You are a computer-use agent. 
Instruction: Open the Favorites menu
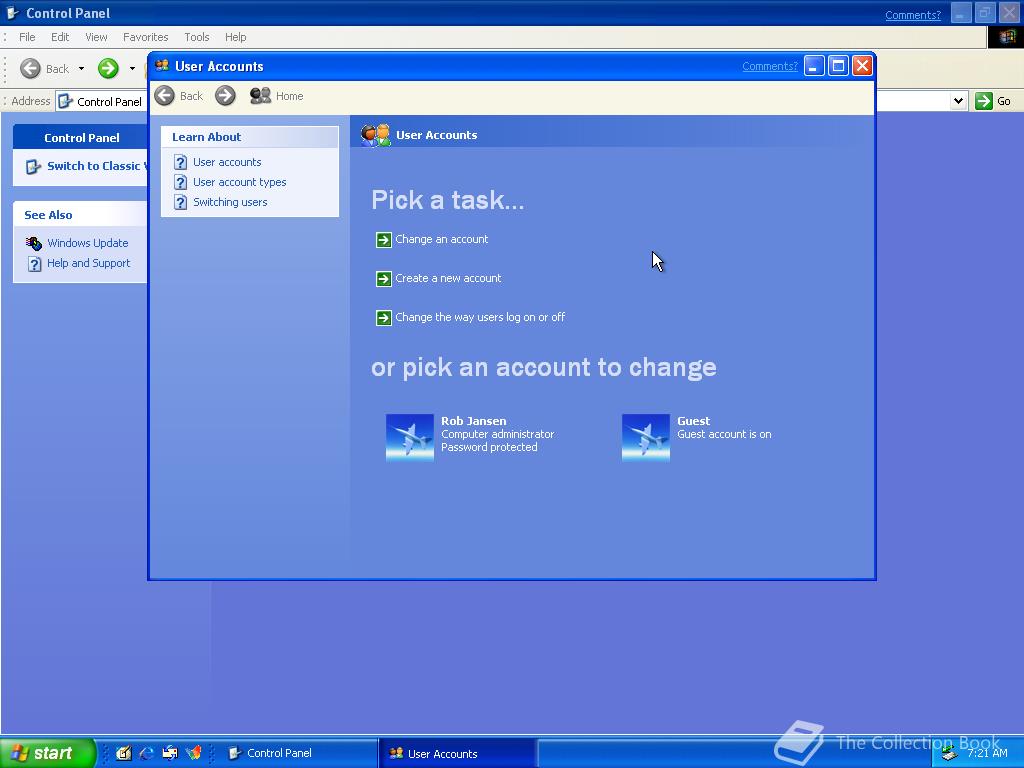[x=146, y=37]
